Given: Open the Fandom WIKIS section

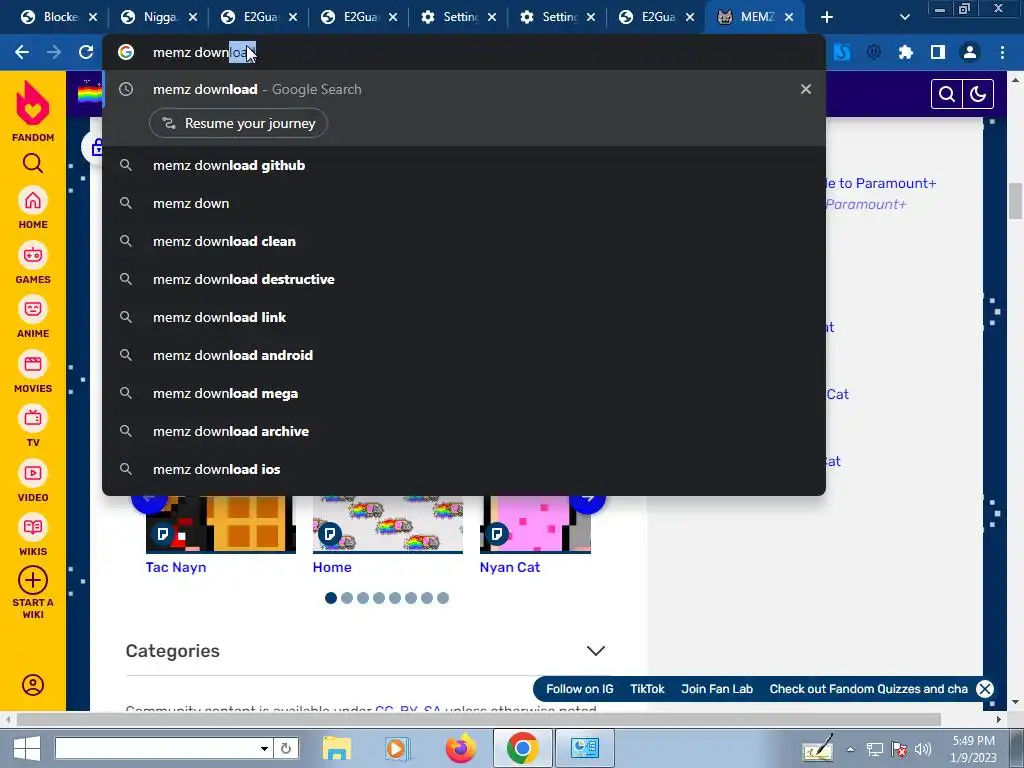Looking at the screenshot, I should [33, 535].
